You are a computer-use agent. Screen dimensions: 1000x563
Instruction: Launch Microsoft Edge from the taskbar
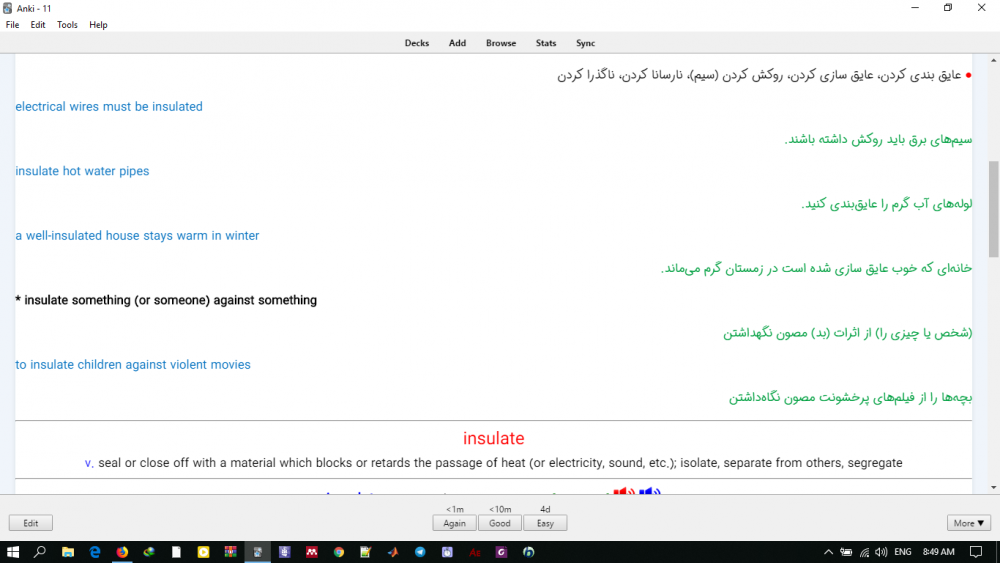click(95, 552)
